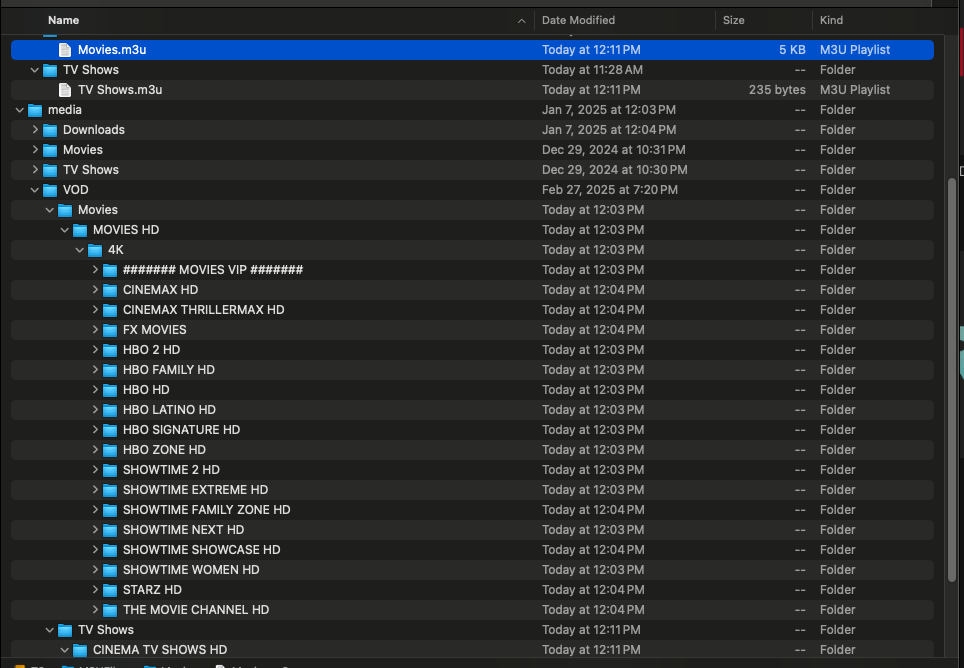Click the date Today at 11:28 AM

(592, 70)
